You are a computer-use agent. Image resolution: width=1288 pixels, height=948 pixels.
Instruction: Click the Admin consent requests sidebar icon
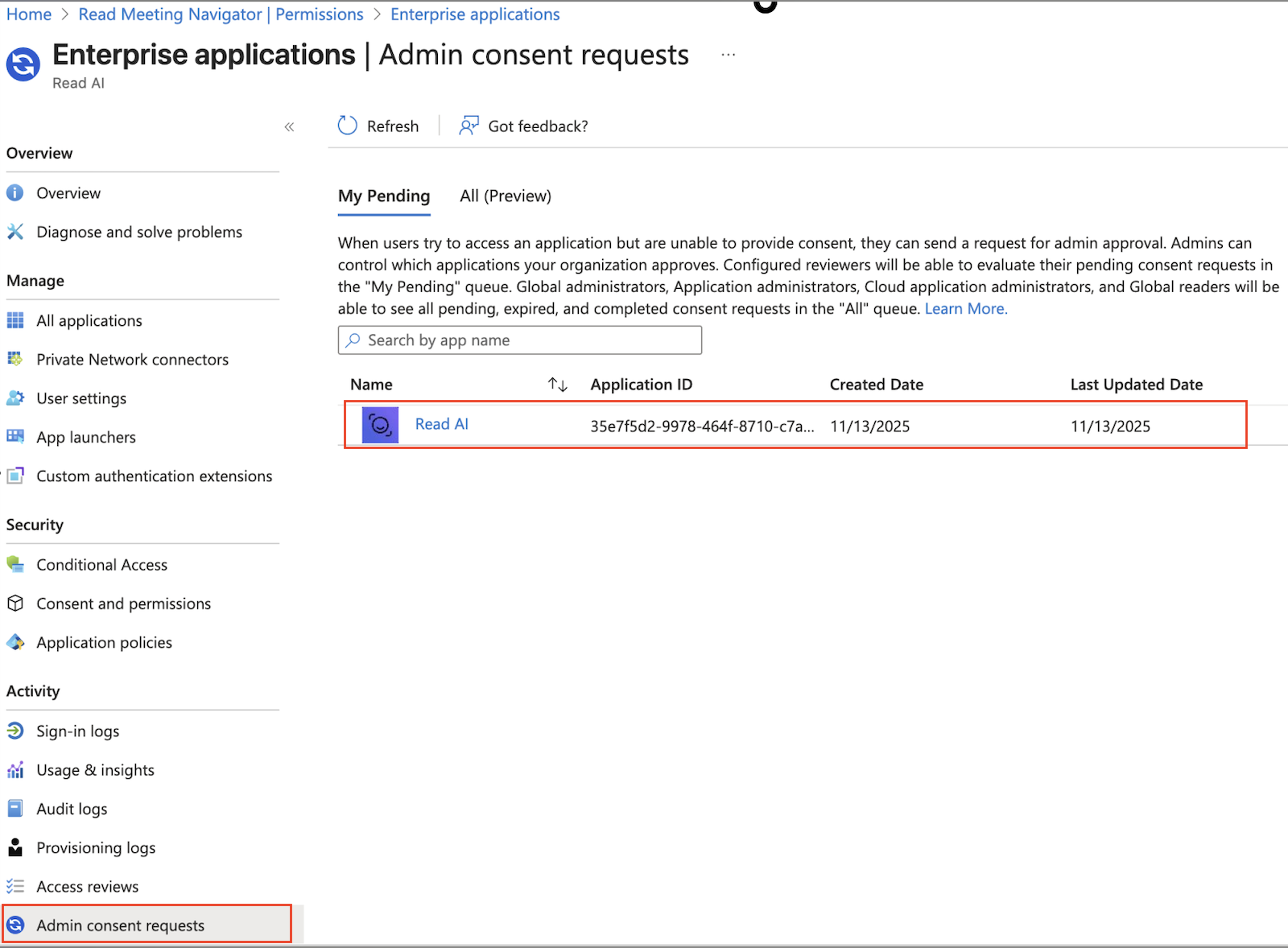point(15,925)
